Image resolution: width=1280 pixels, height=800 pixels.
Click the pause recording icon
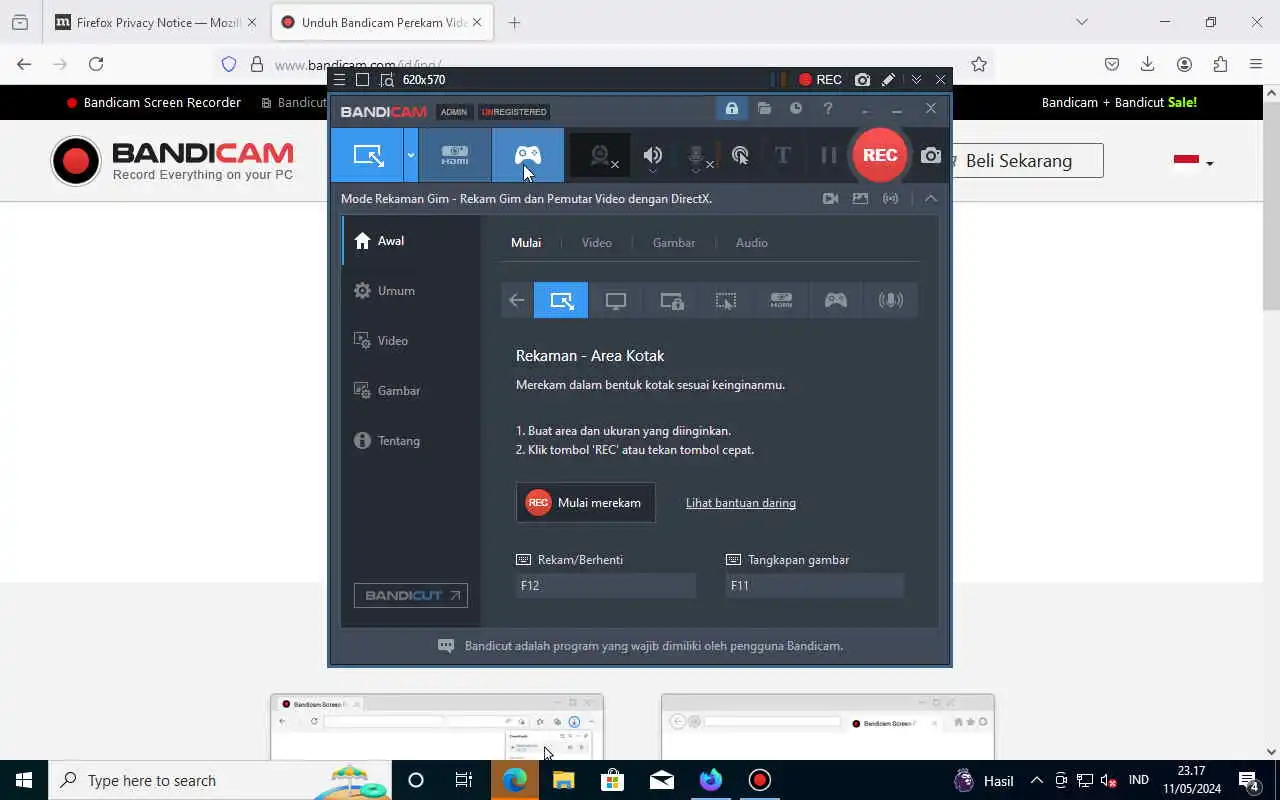828,155
